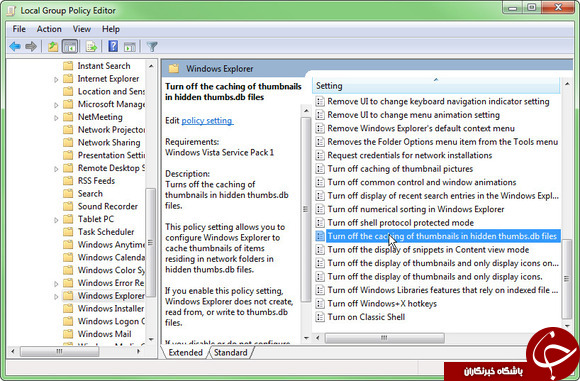Click the policy setting link
This screenshot has width=580, height=381.
[x=207, y=121]
